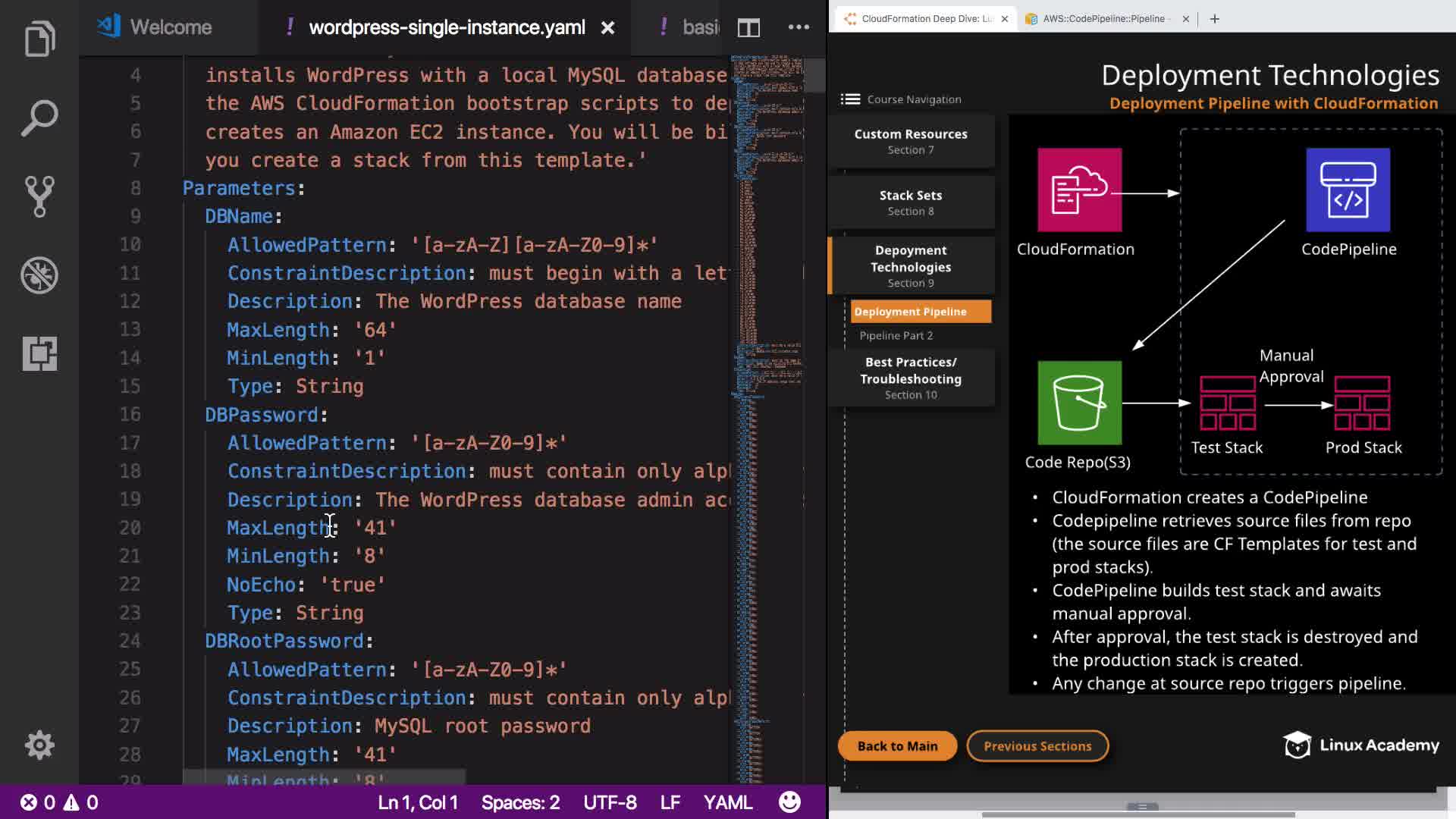Open the Manage gear icon
Screen dimensions: 1456x819
[39, 745]
